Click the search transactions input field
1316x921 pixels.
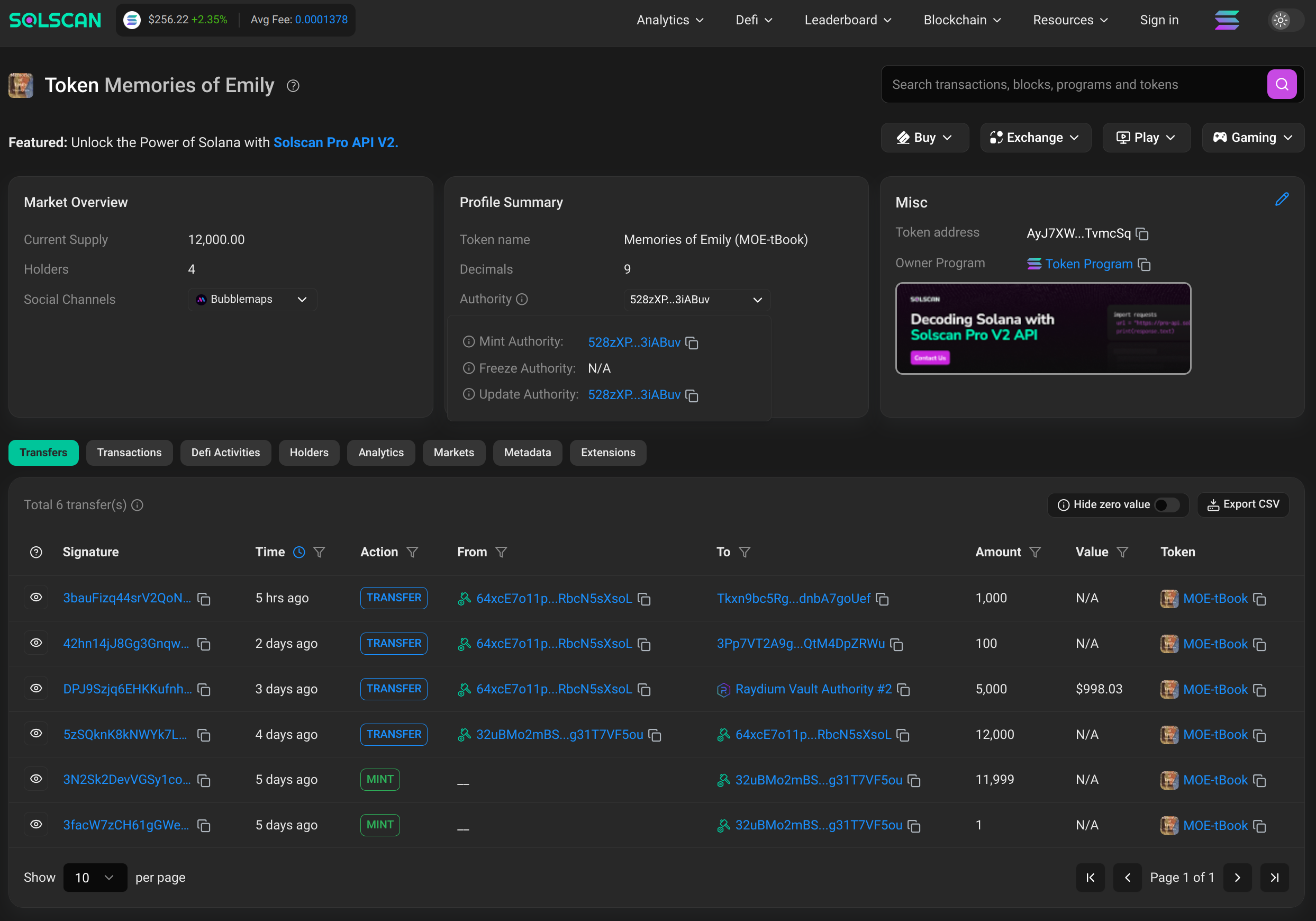(1074, 84)
